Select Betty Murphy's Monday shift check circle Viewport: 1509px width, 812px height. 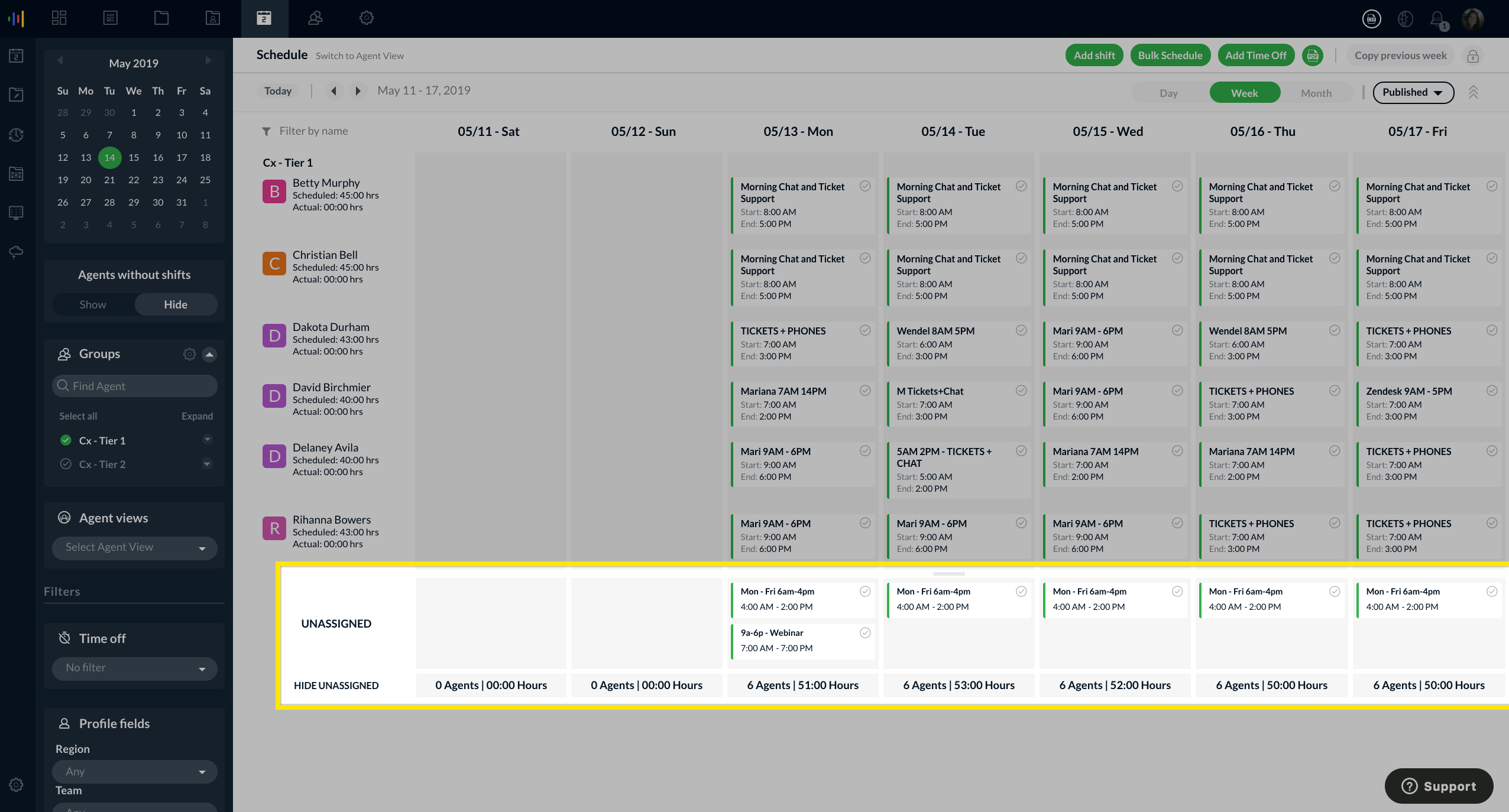(x=865, y=186)
